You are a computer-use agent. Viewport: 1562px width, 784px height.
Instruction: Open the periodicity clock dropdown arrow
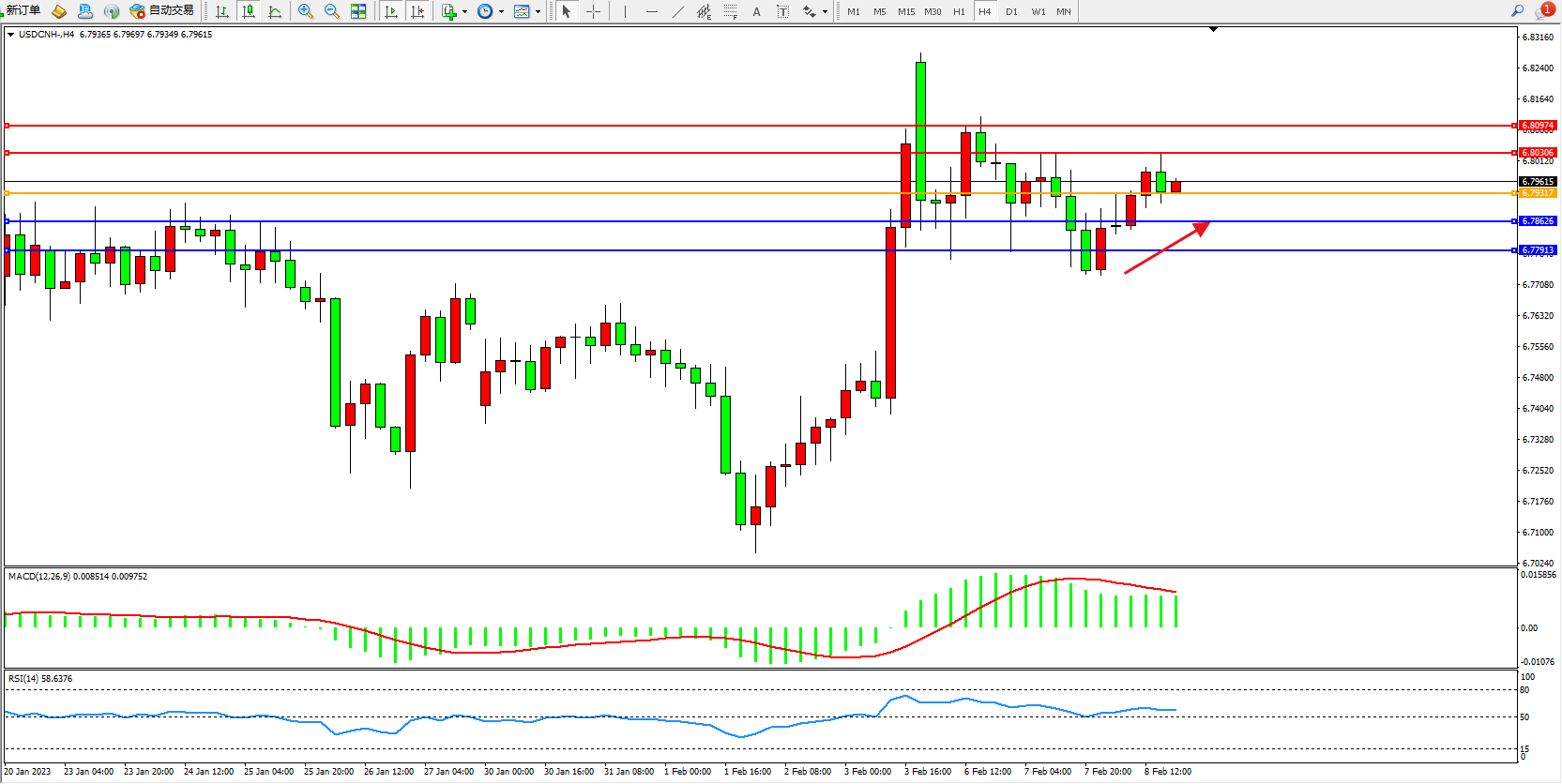tap(501, 12)
